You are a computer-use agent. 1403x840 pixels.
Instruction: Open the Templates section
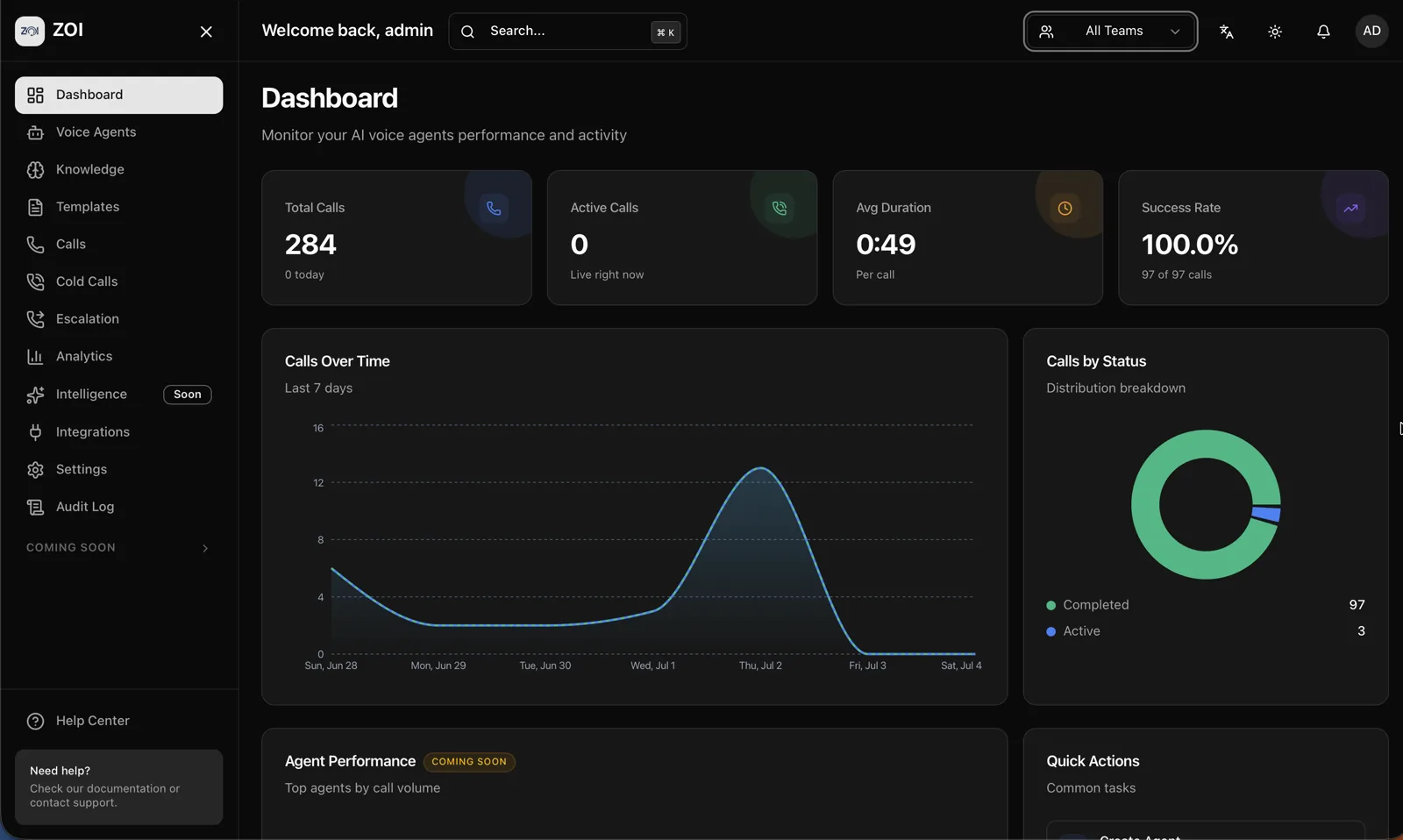coord(118,207)
